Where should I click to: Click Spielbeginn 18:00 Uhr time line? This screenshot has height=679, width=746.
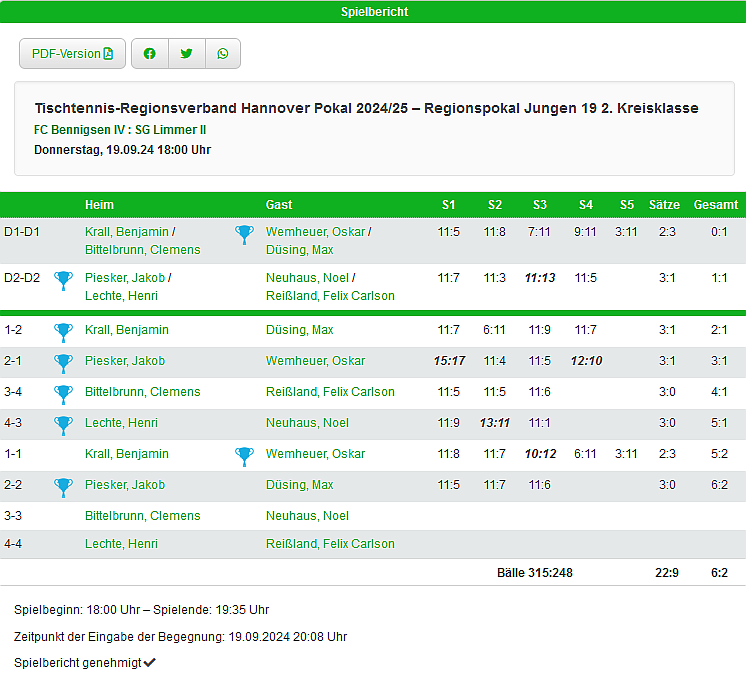click(x=141, y=610)
